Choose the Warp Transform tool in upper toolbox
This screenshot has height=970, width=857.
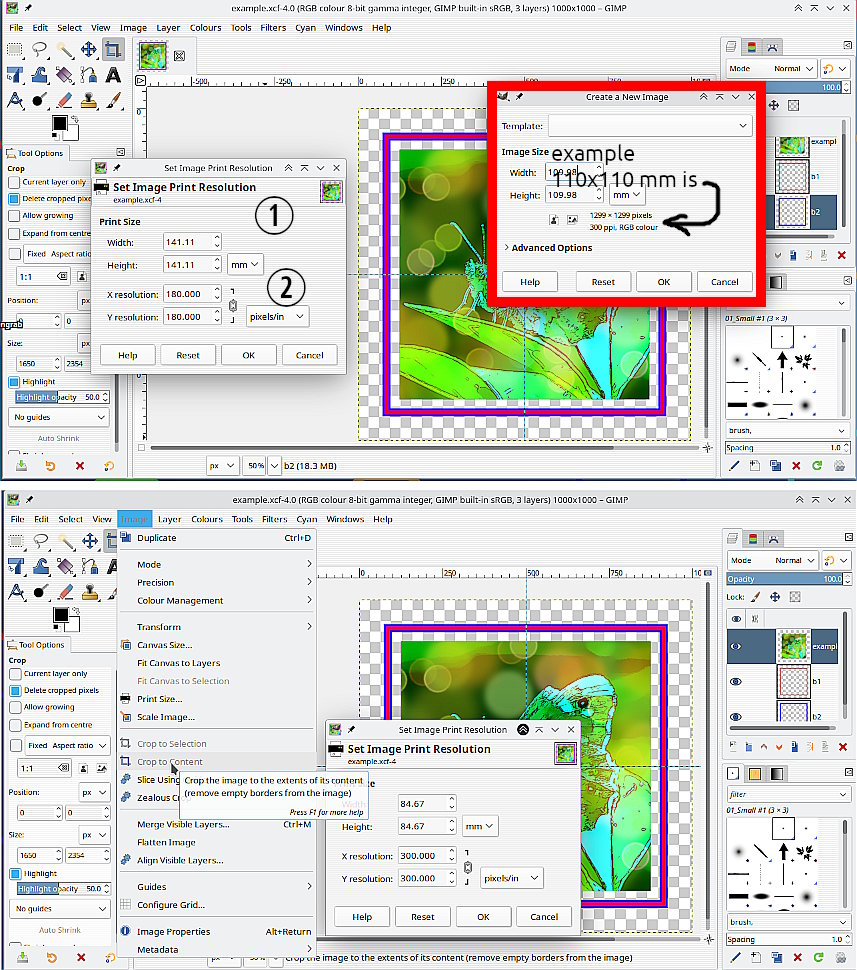(x=40, y=75)
